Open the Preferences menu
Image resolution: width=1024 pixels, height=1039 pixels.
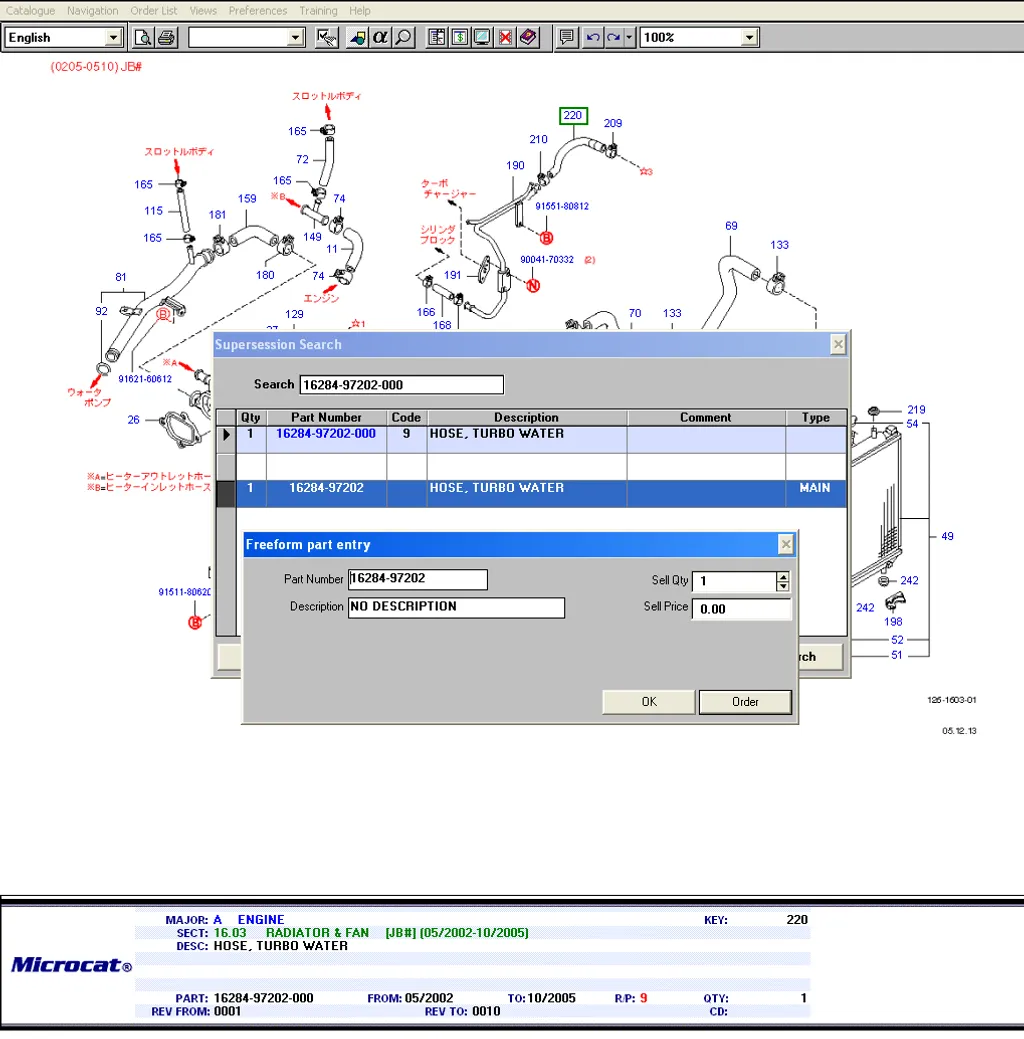click(258, 11)
